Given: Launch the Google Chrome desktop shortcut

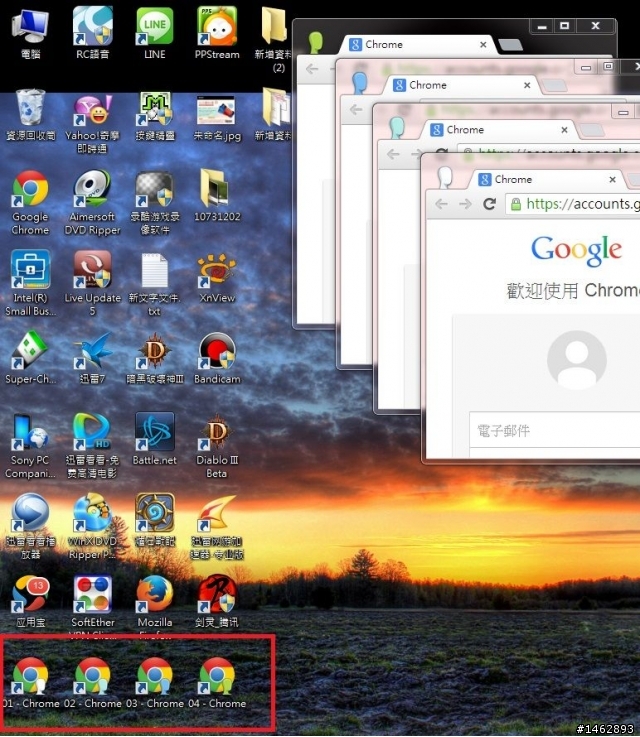Looking at the screenshot, I should pos(30,202).
